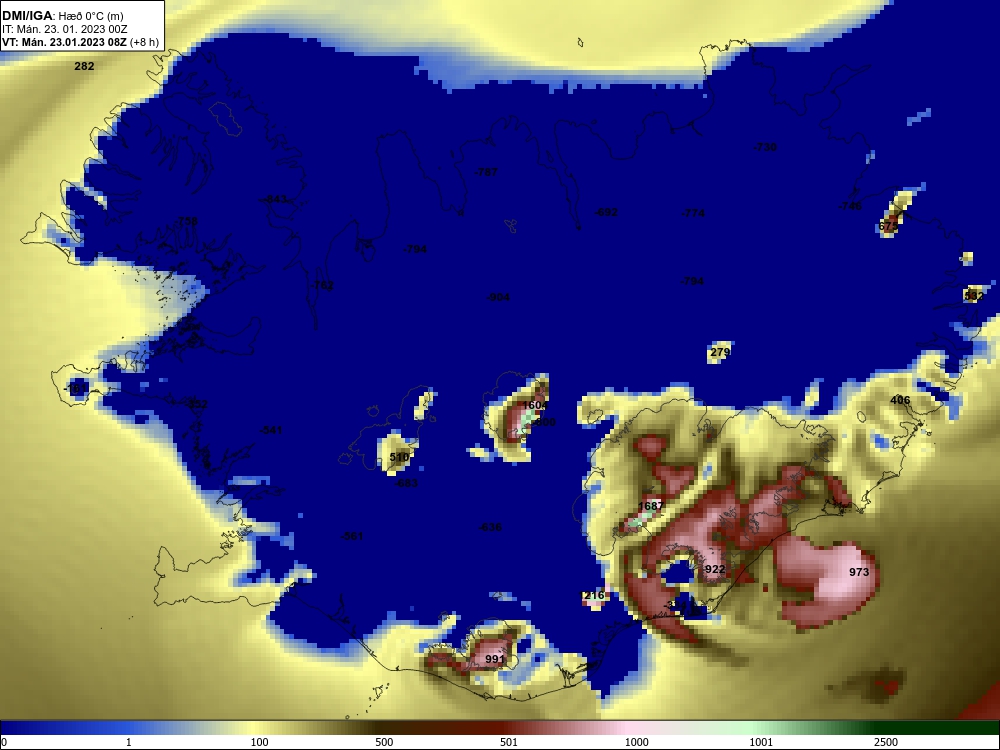Viewport: 1000px width, 750px height.
Task: Click the map value 1687
Action: [x=651, y=506]
